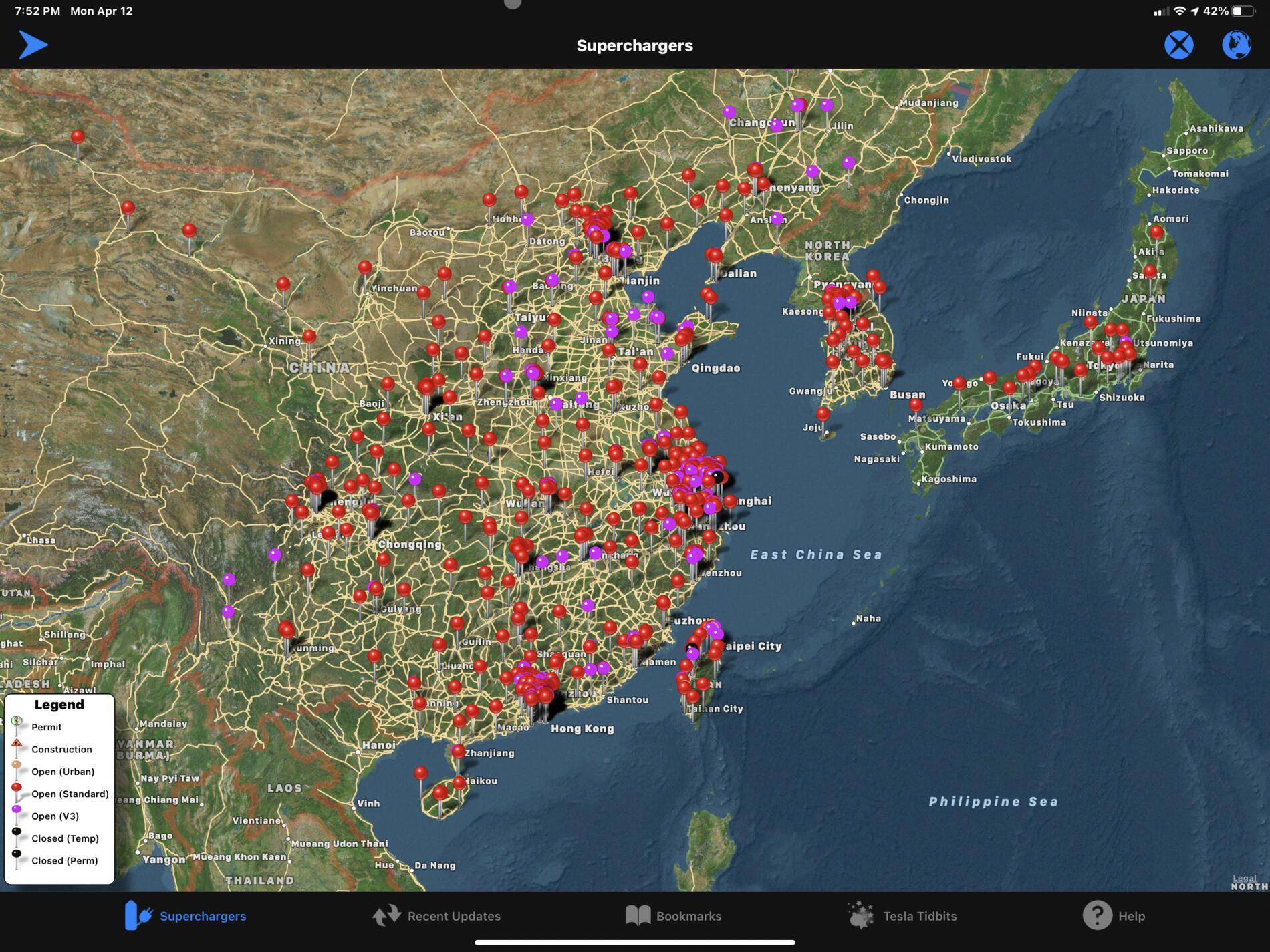
Task: Click the Legal link on map
Action: (x=1244, y=878)
